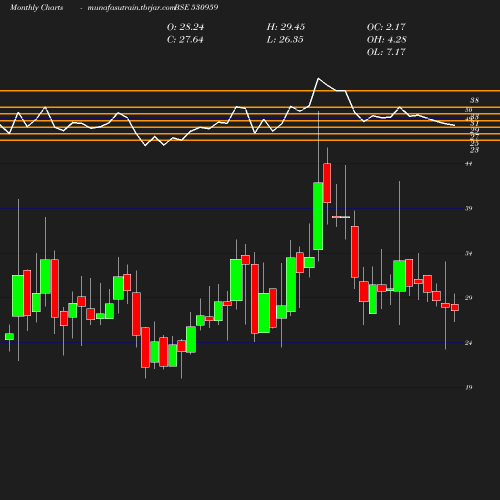
Task: Click the price axis label "24"
Action: click(x=469, y=343)
